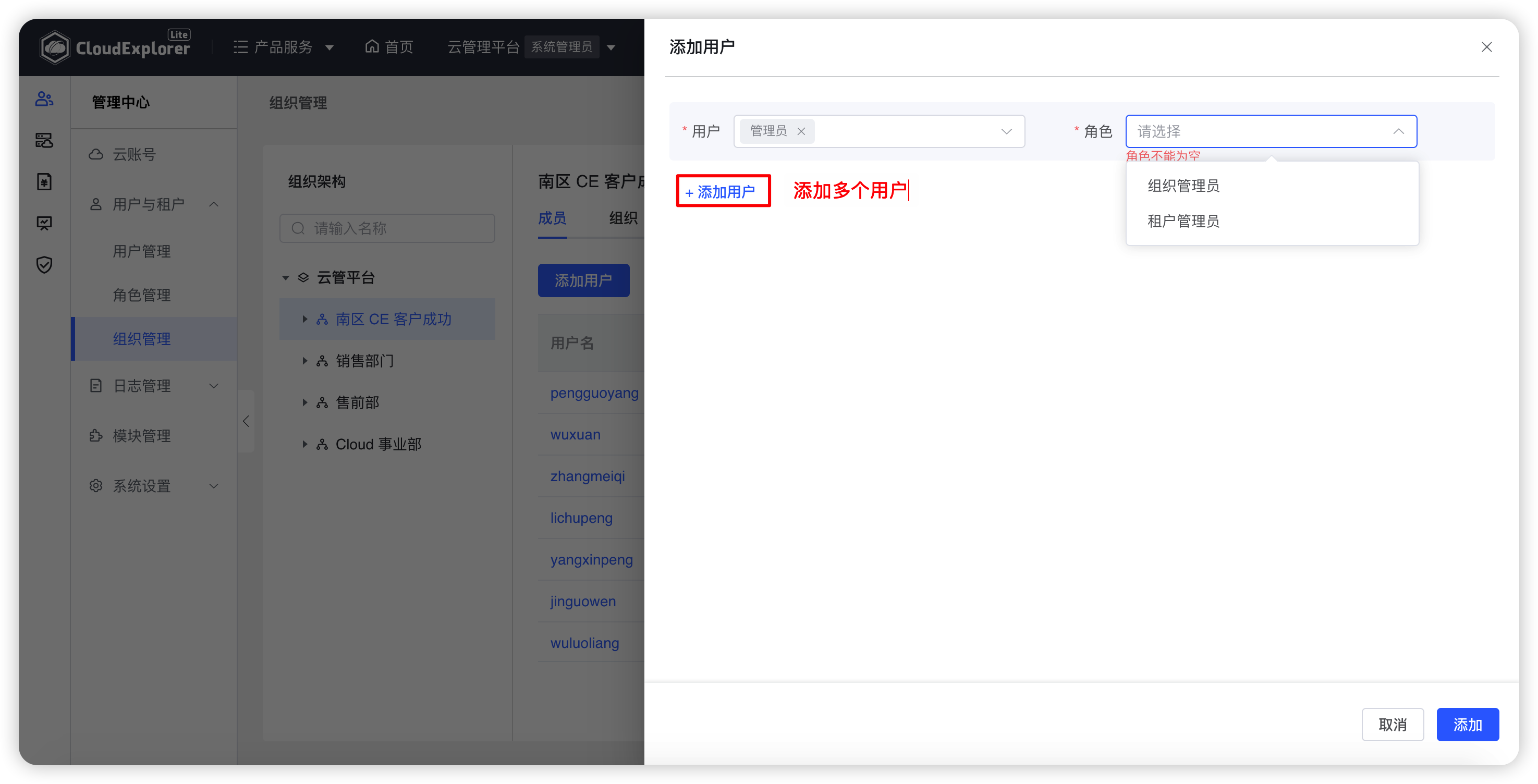Go to 首页 home link
The image size is (1538, 784).
pos(389,46)
